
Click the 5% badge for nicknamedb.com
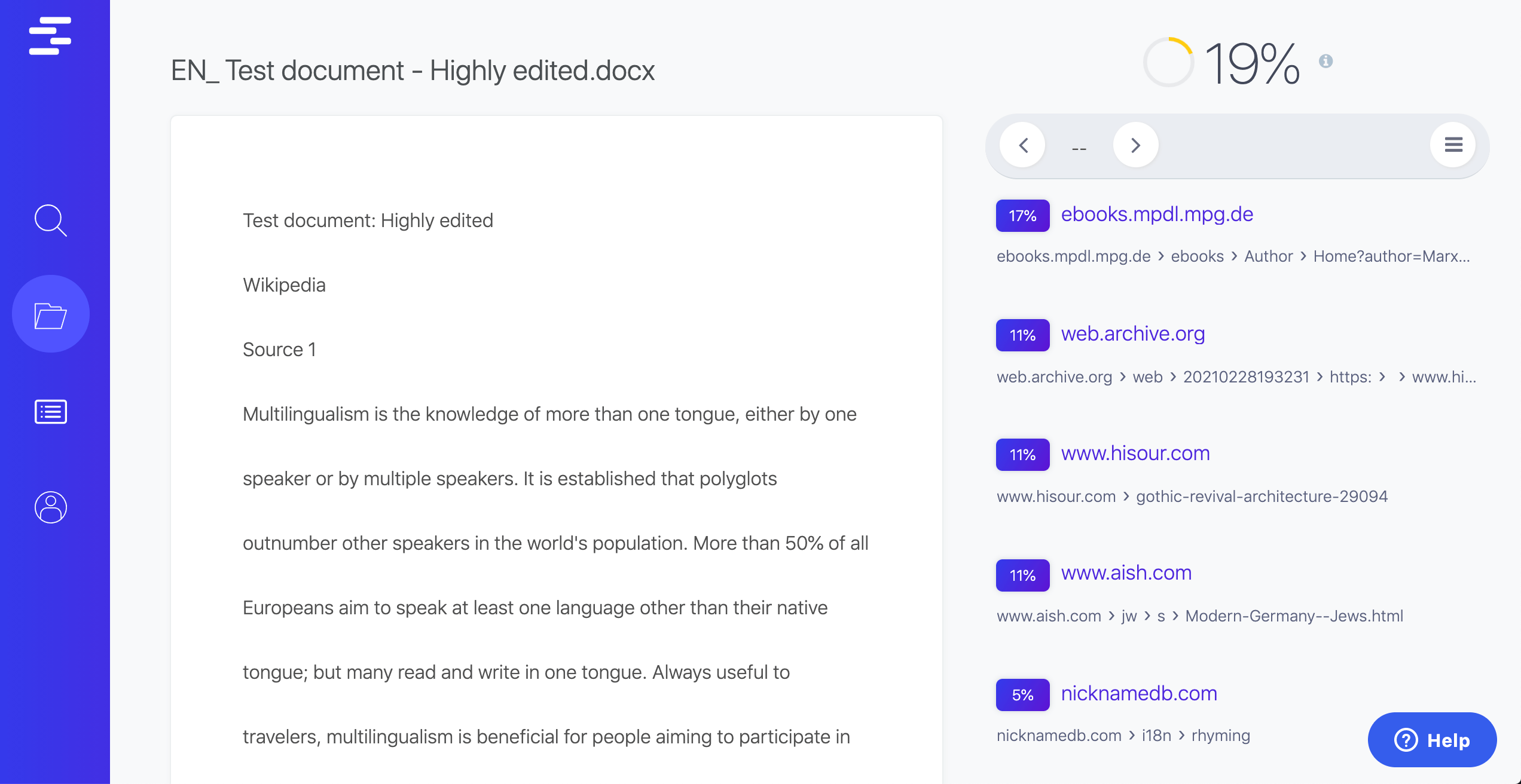click(x=1022, y=695)
